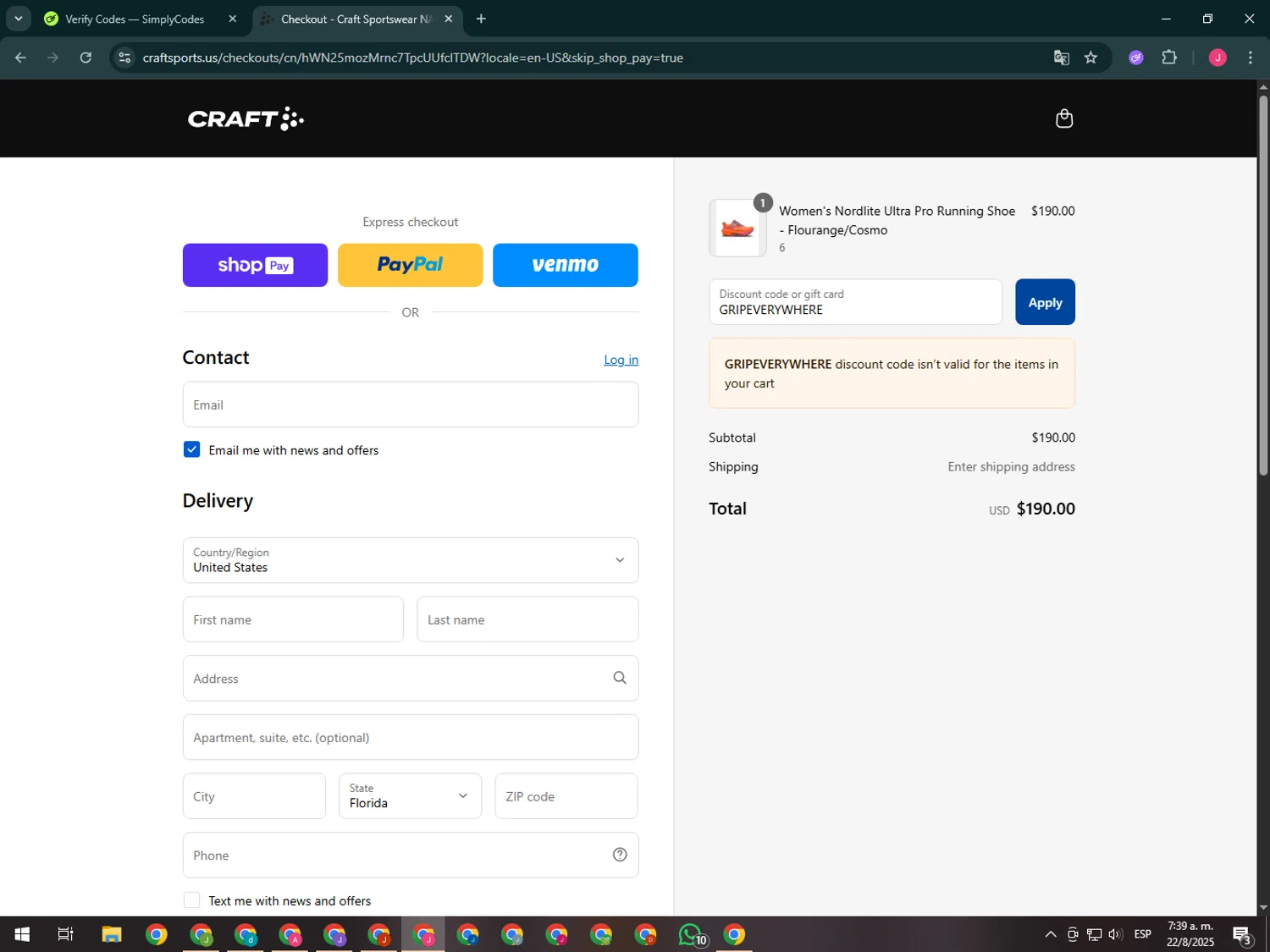Close the Checkout - Craft Sportswear tab

[x=449, y=19]
